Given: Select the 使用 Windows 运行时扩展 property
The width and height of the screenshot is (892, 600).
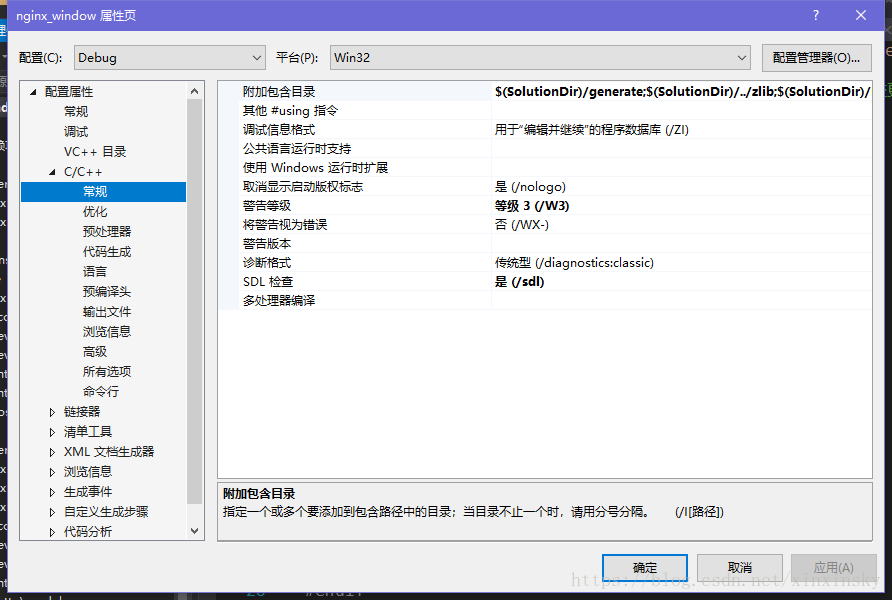Looking at the screenshot, I should tap(315, 168).
